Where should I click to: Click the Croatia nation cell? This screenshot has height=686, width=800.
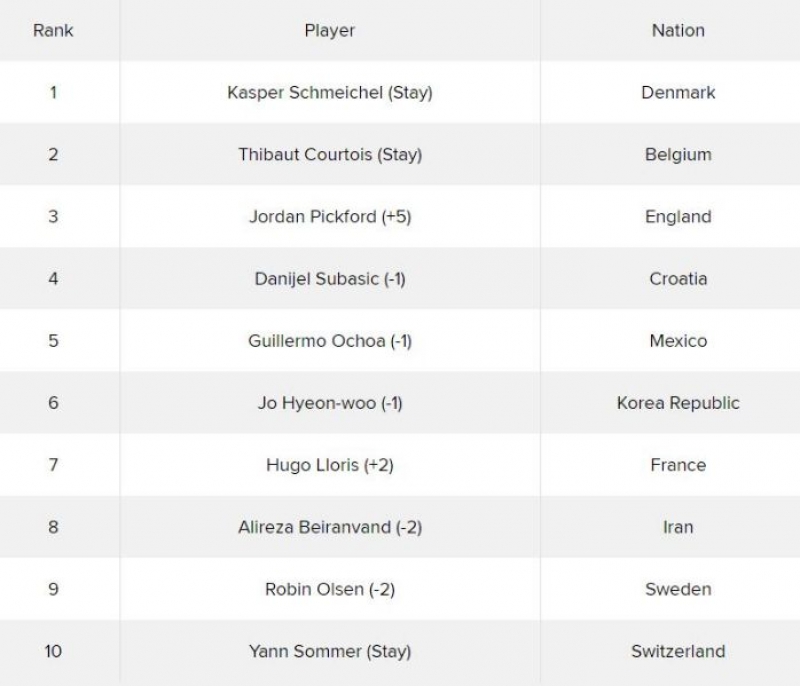(678, 279)
